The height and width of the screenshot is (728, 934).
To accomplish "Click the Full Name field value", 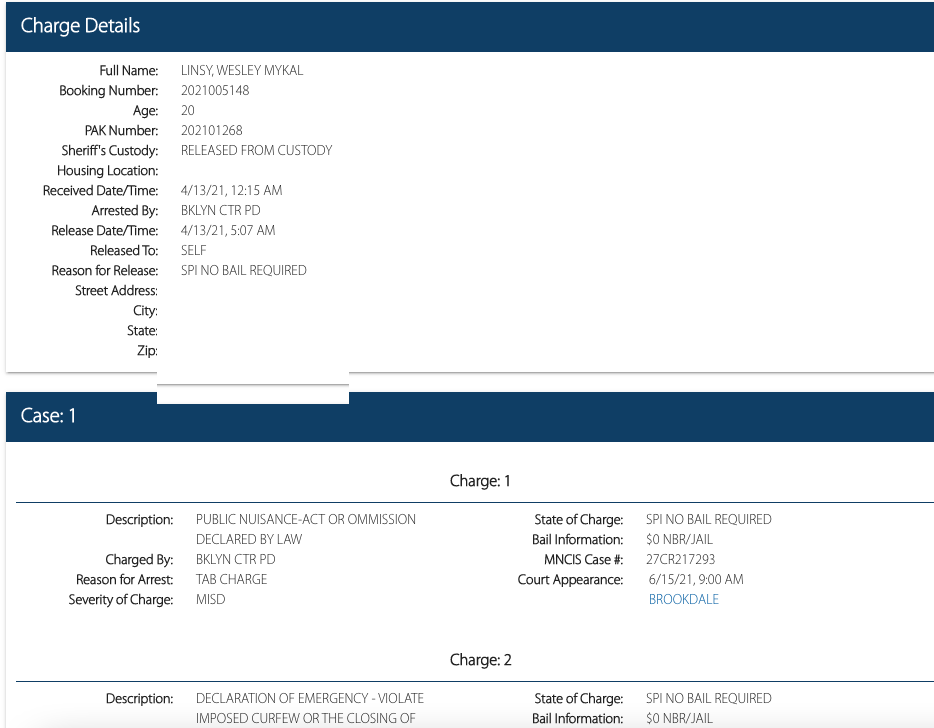I will (241, 71).
